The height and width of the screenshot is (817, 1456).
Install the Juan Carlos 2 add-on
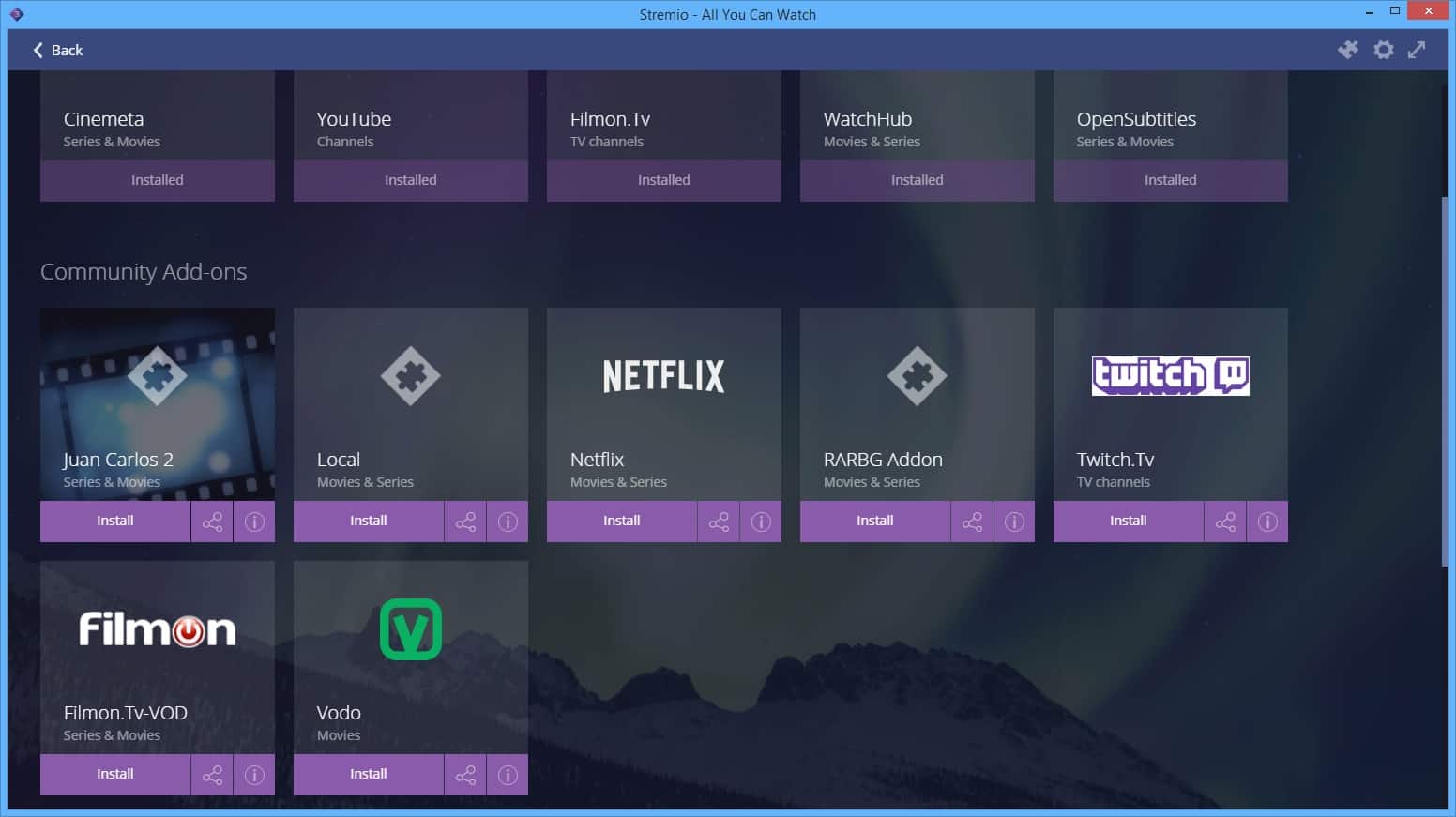tap(115, 521)
